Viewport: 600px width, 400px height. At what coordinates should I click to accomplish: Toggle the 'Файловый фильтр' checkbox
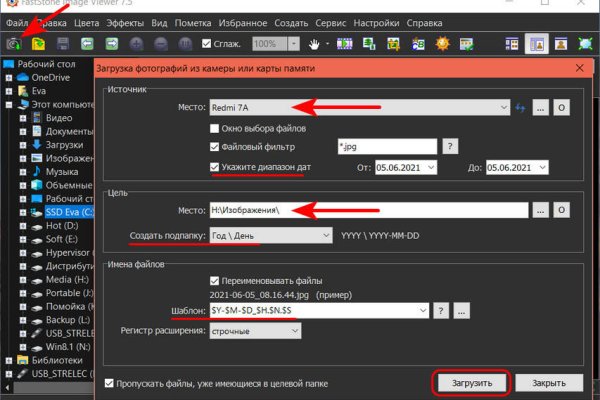(x=215, y=147)
